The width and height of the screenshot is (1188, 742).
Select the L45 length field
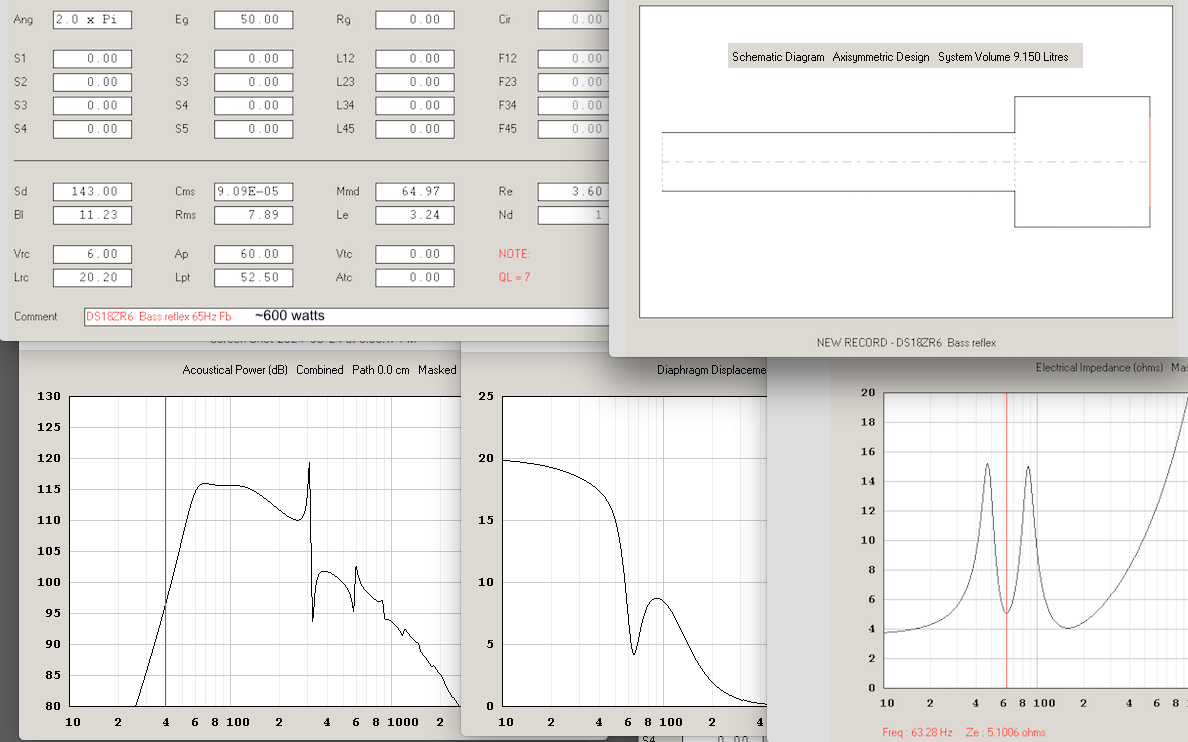point(415,129)
